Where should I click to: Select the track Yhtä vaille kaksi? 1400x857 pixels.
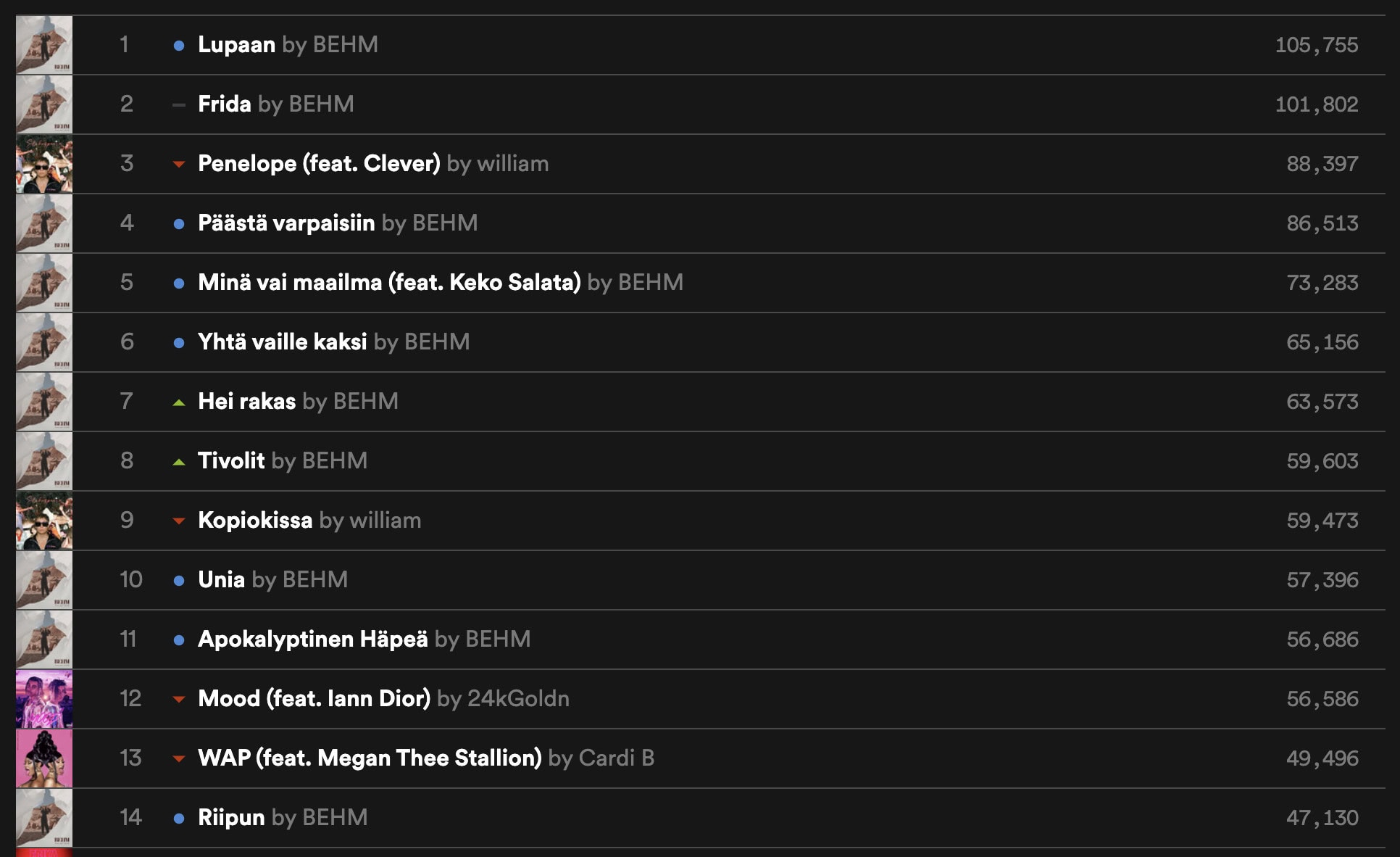coord(283,341)
